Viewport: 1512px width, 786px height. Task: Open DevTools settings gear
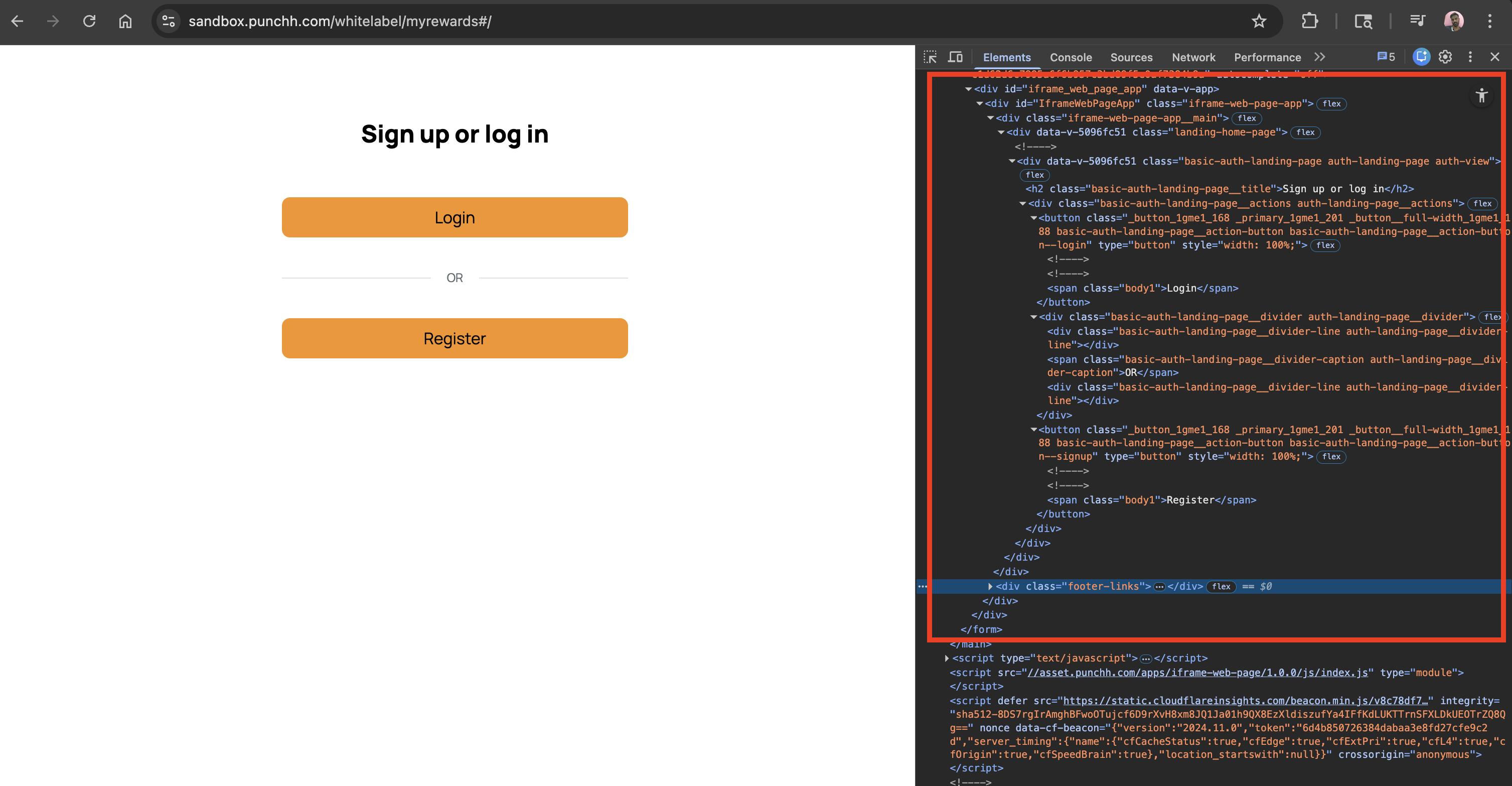pyautogui.click(x=1445, y=57)
